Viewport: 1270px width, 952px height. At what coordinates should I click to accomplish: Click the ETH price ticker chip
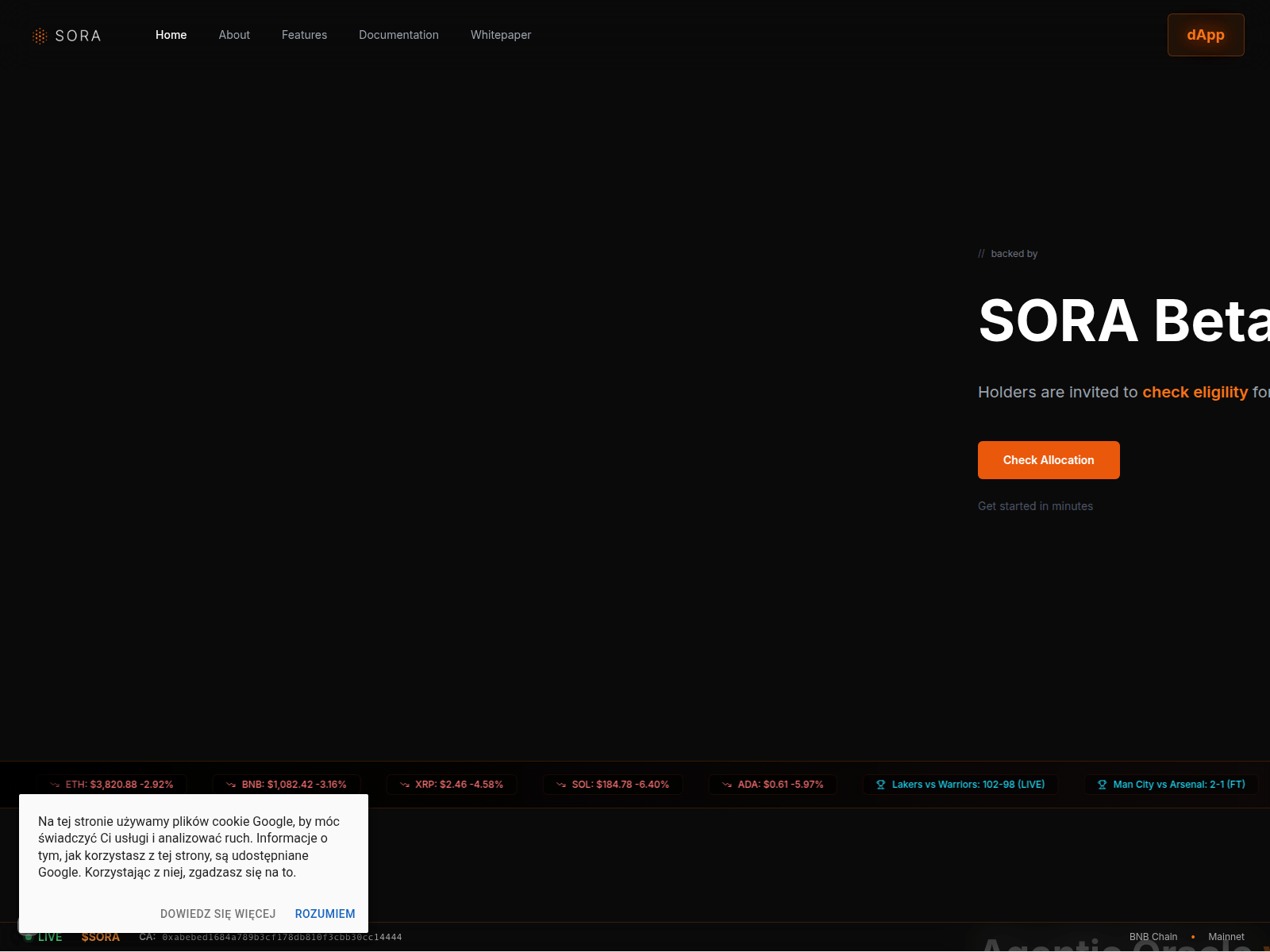point(111,785)
